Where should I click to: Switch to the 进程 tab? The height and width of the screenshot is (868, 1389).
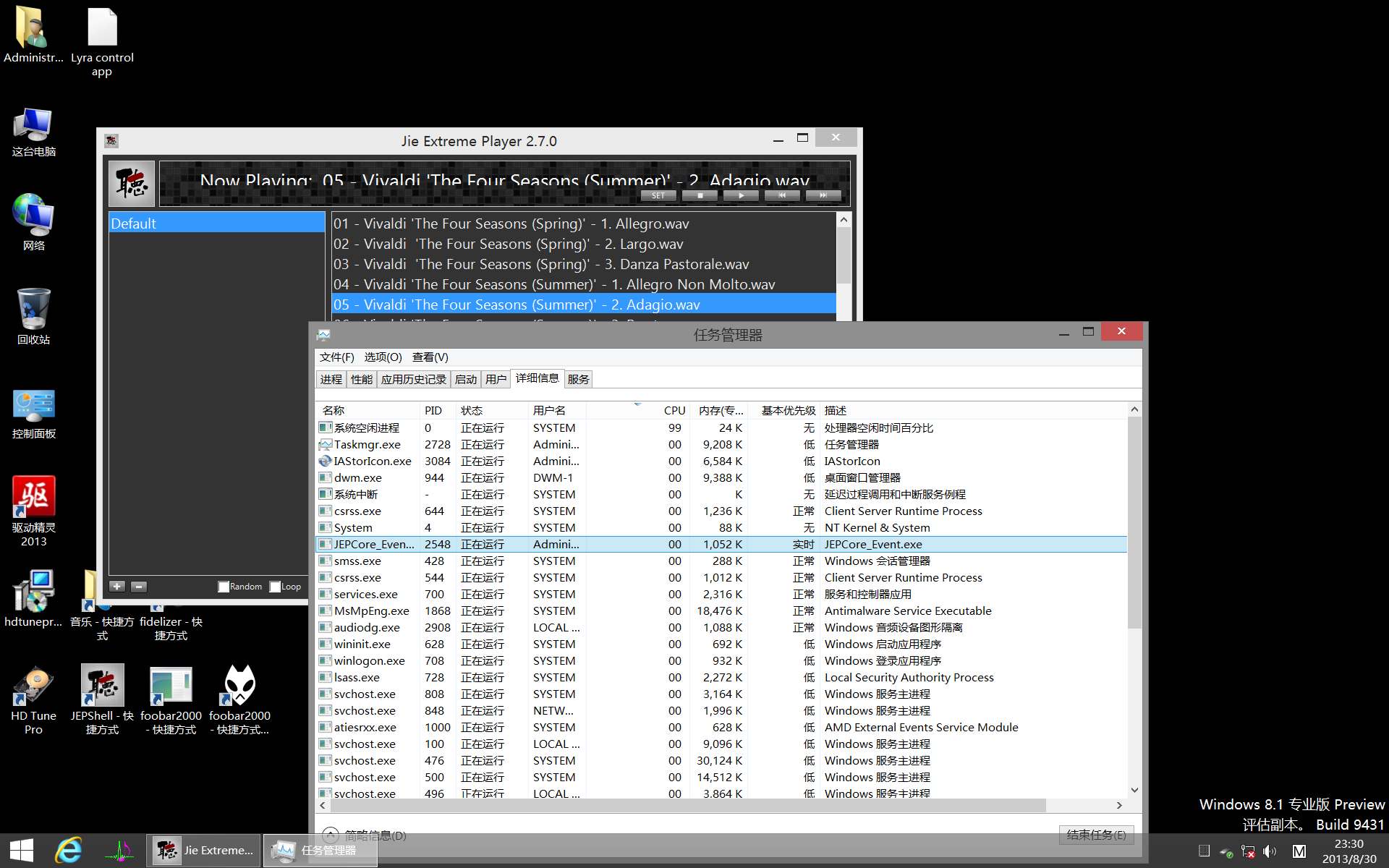331,379
